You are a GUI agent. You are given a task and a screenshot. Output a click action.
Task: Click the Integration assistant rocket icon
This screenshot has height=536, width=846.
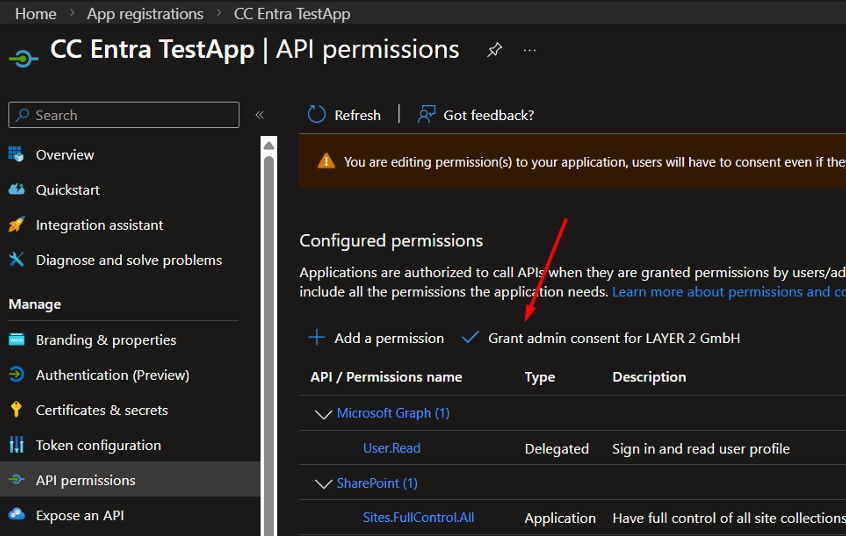(x=16, y=225)
